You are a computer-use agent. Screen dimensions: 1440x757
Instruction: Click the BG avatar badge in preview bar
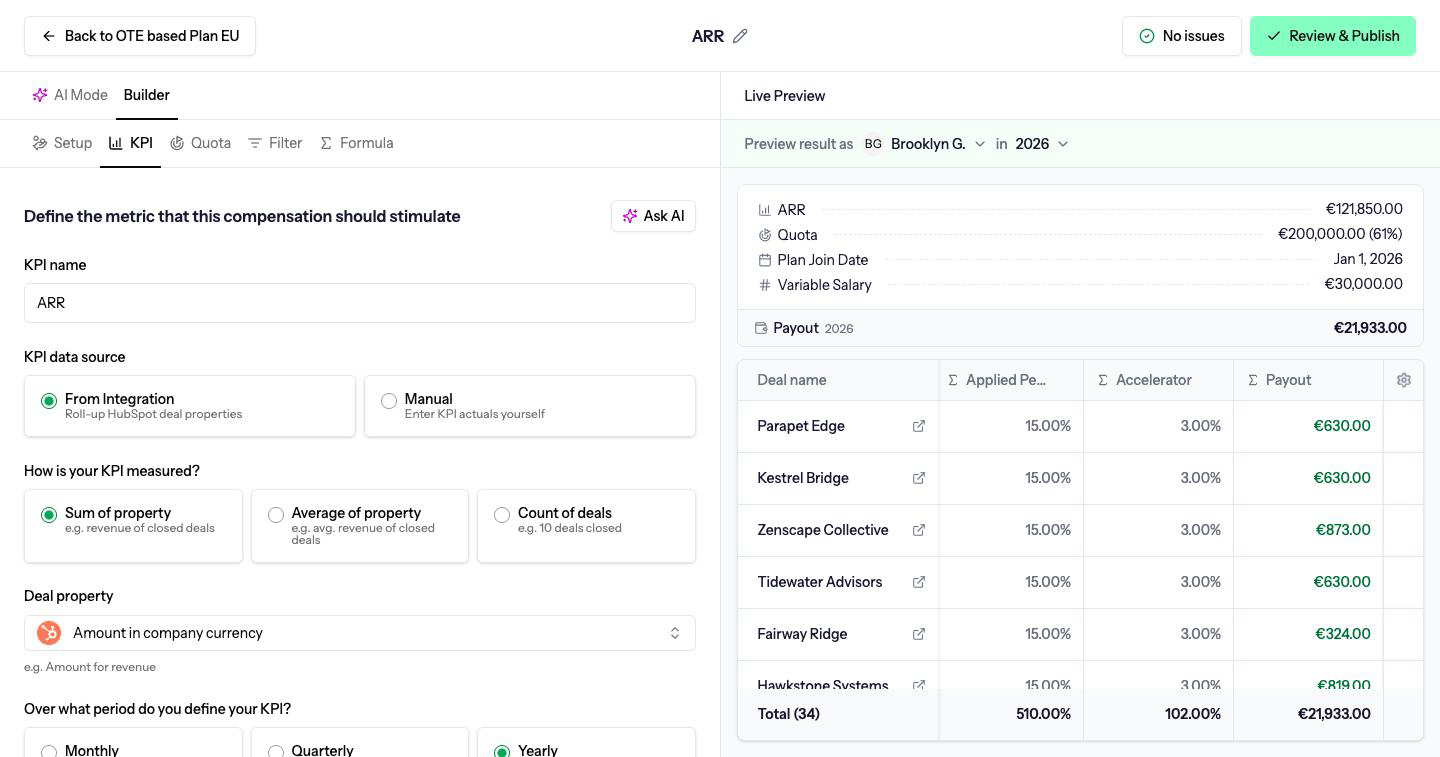(873, 144)
